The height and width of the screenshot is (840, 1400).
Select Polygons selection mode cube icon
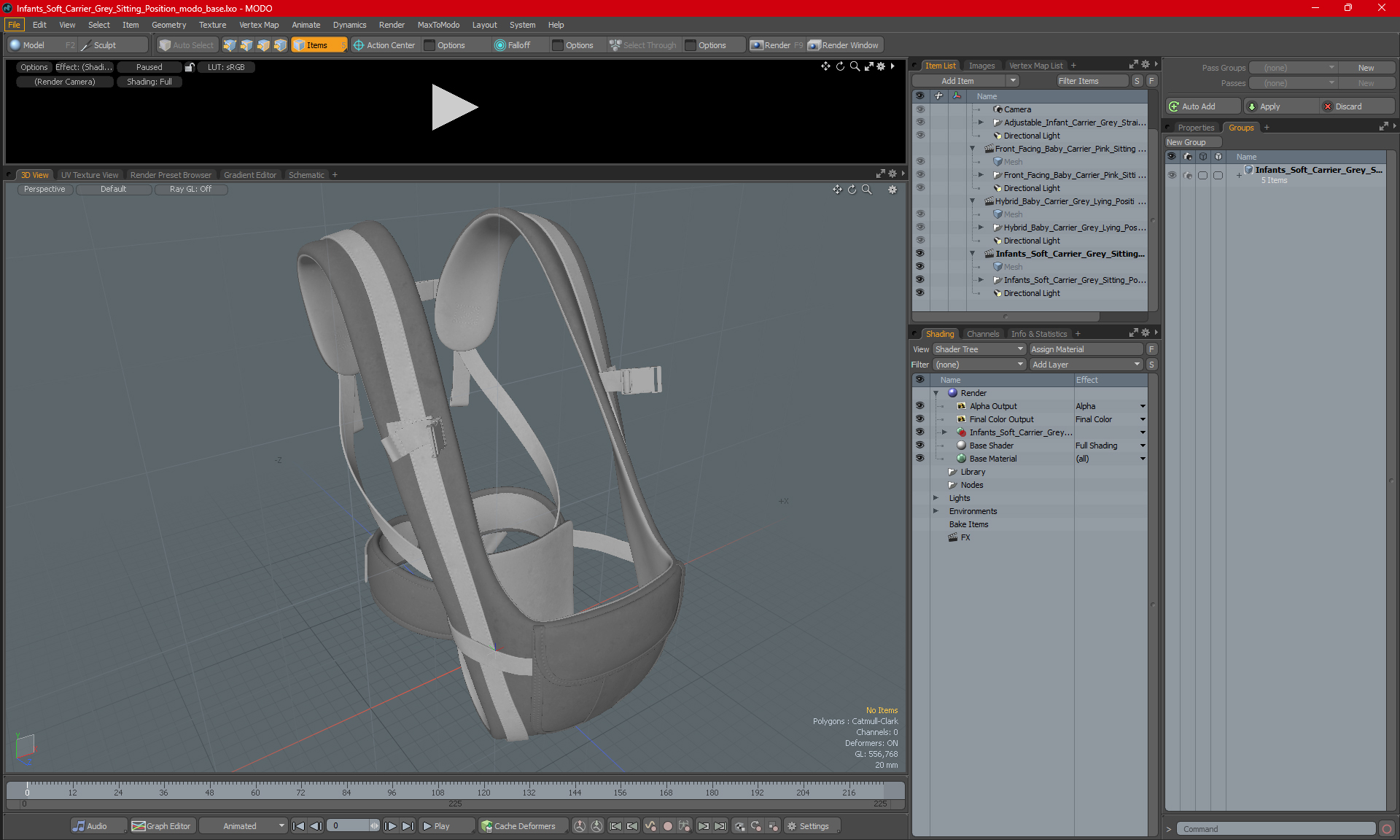[263, 45]
